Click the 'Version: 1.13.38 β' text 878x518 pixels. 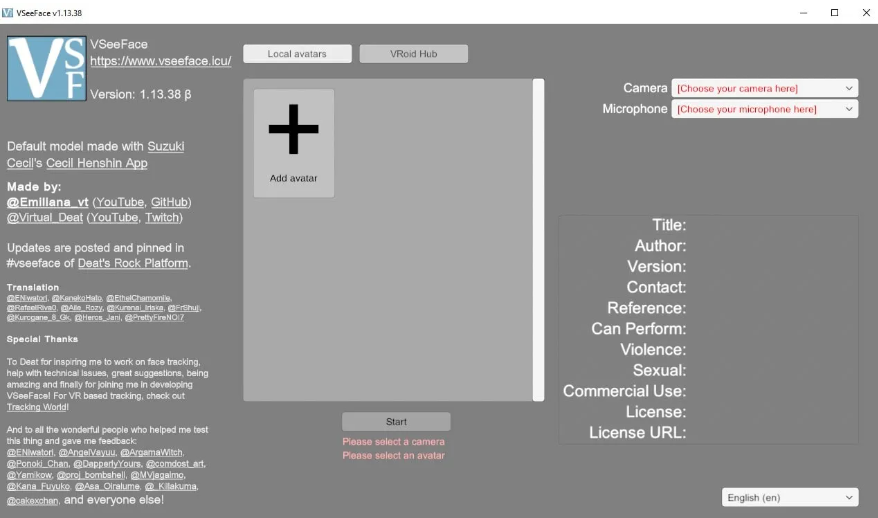tap(141, 94)
